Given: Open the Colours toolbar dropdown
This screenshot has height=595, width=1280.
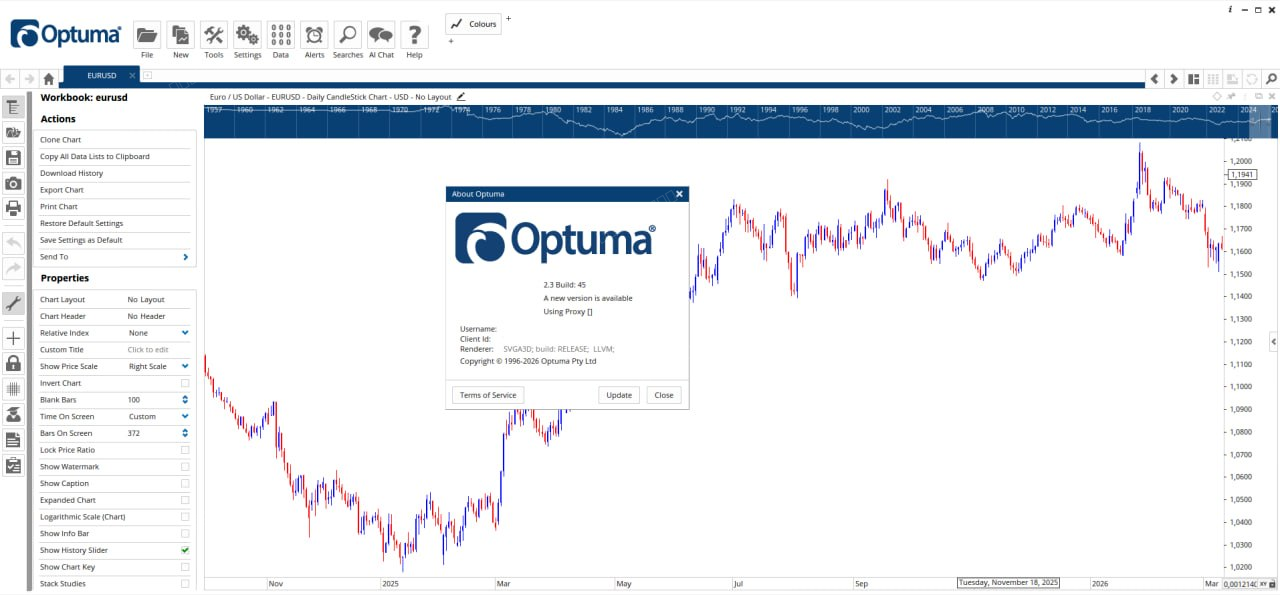Looking at the screenshot, I should coord(473,24).
